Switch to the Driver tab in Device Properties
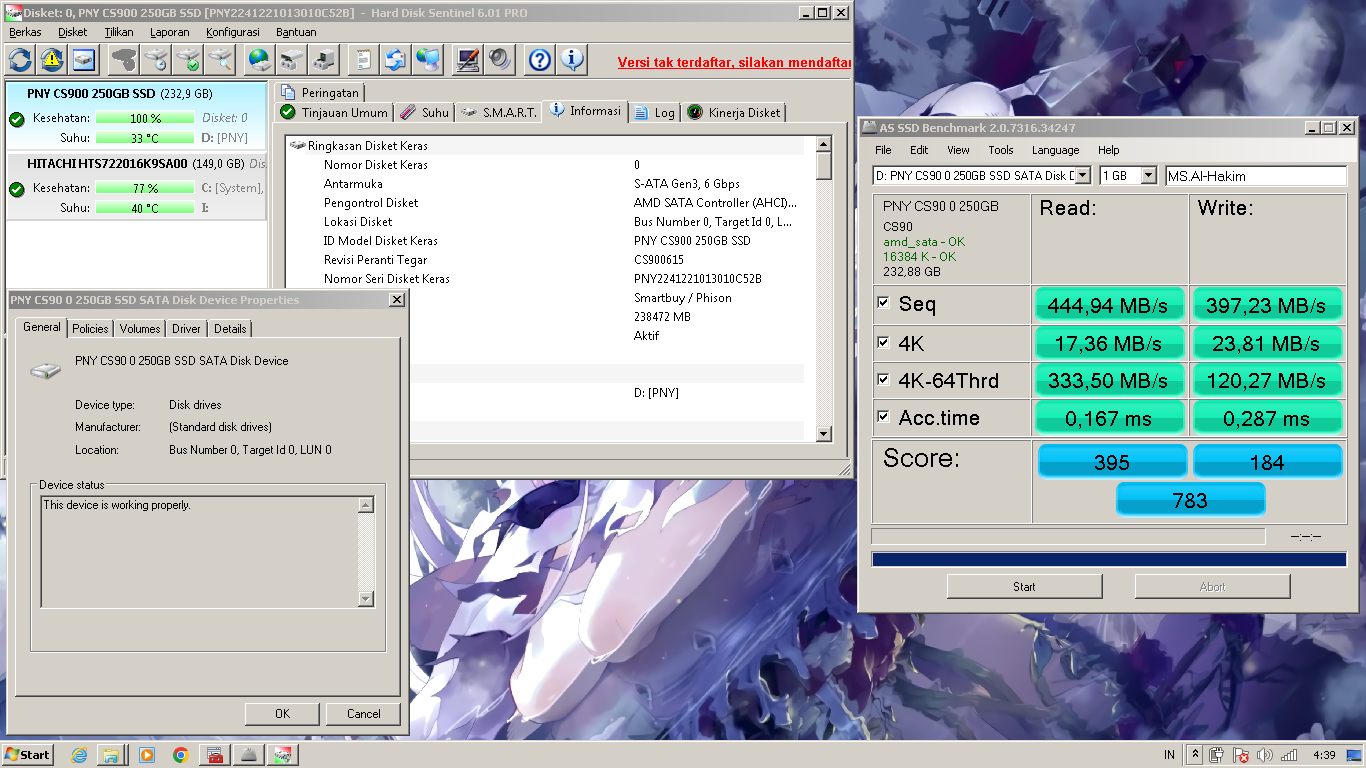The width and height of the screenshot is (1366, 768). click(x=186, y=328)
